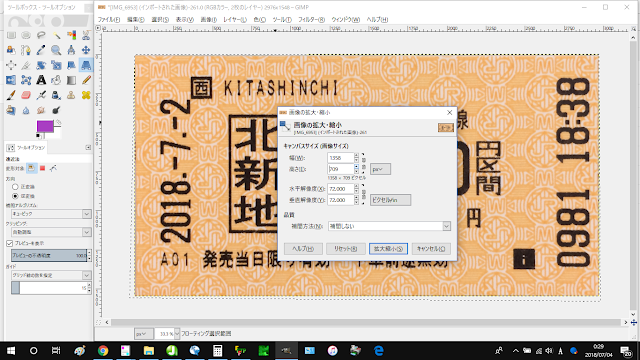Open the px size unit dropdown in scale dialog
The width and height of the screenshot is (640, 360).
(380, 169)
